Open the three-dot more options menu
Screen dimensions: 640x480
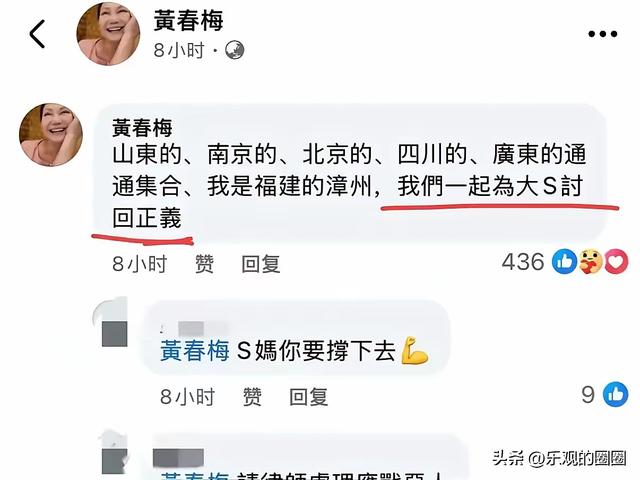click(x=602, y=34)
